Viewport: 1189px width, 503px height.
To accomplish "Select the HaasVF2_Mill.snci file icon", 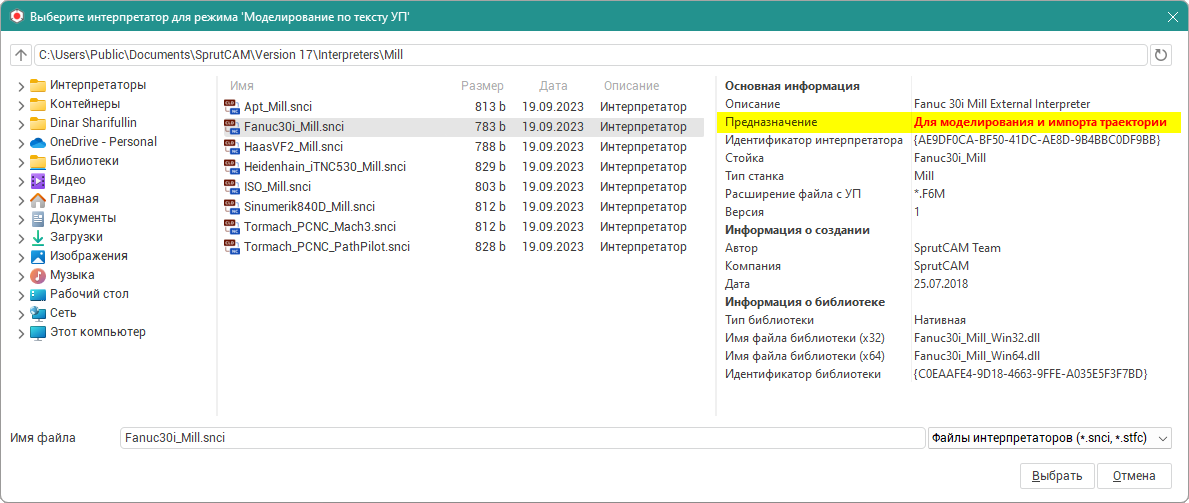I will [x=231, y=147].
